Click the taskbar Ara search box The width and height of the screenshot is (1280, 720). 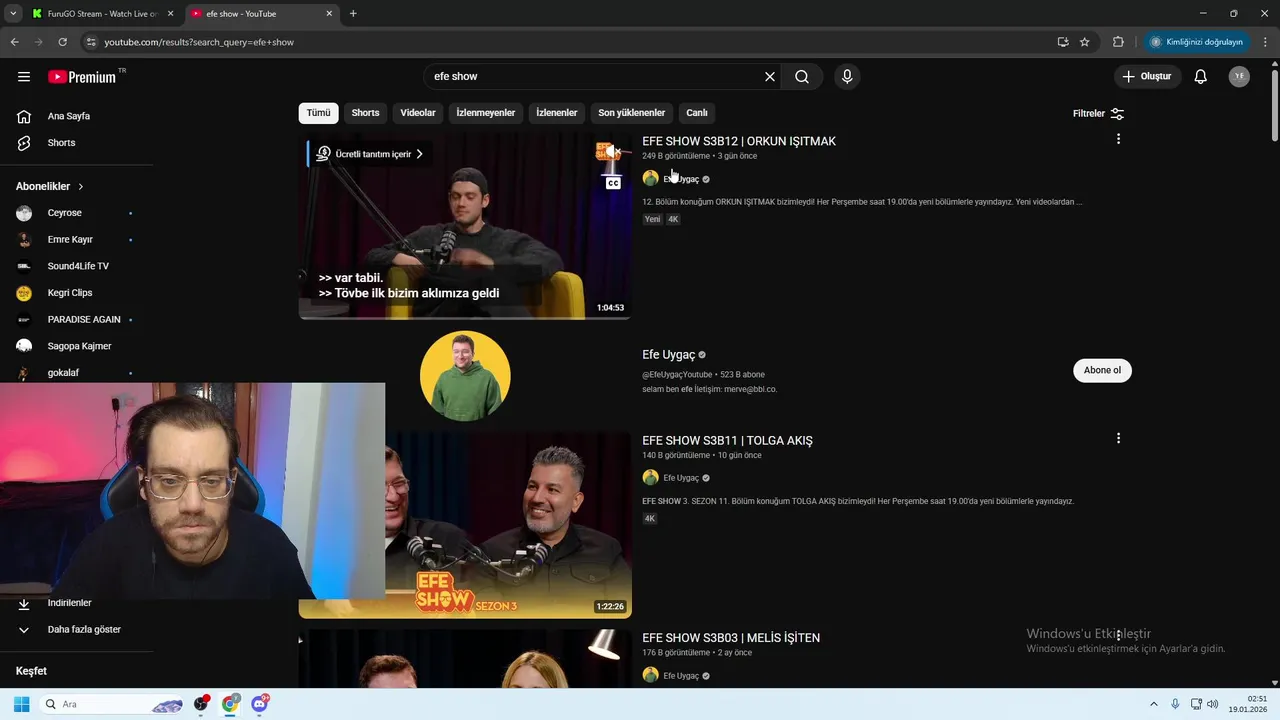pyautogui.click(x=112, y=704)
